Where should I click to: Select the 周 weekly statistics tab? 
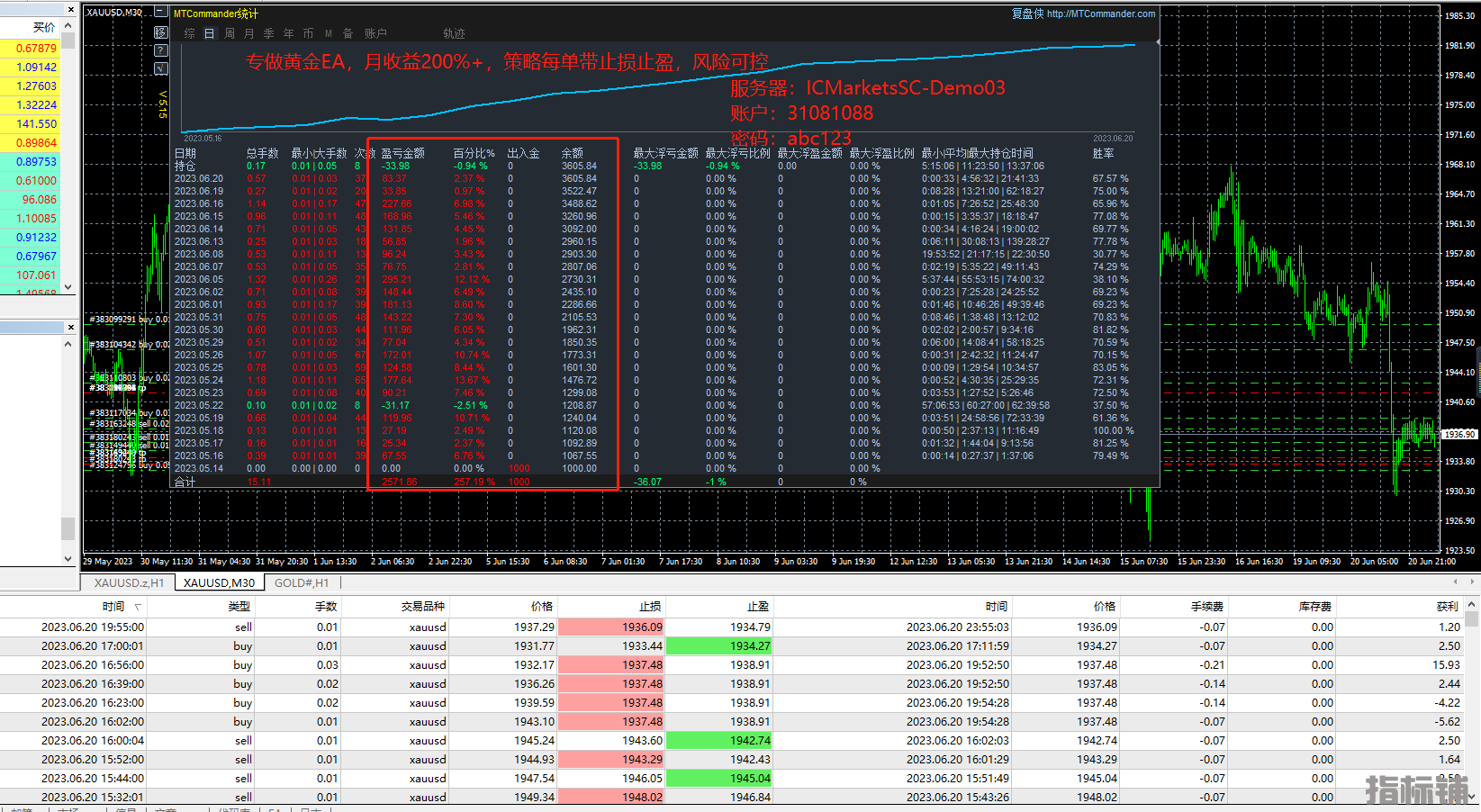pos(230,33)
